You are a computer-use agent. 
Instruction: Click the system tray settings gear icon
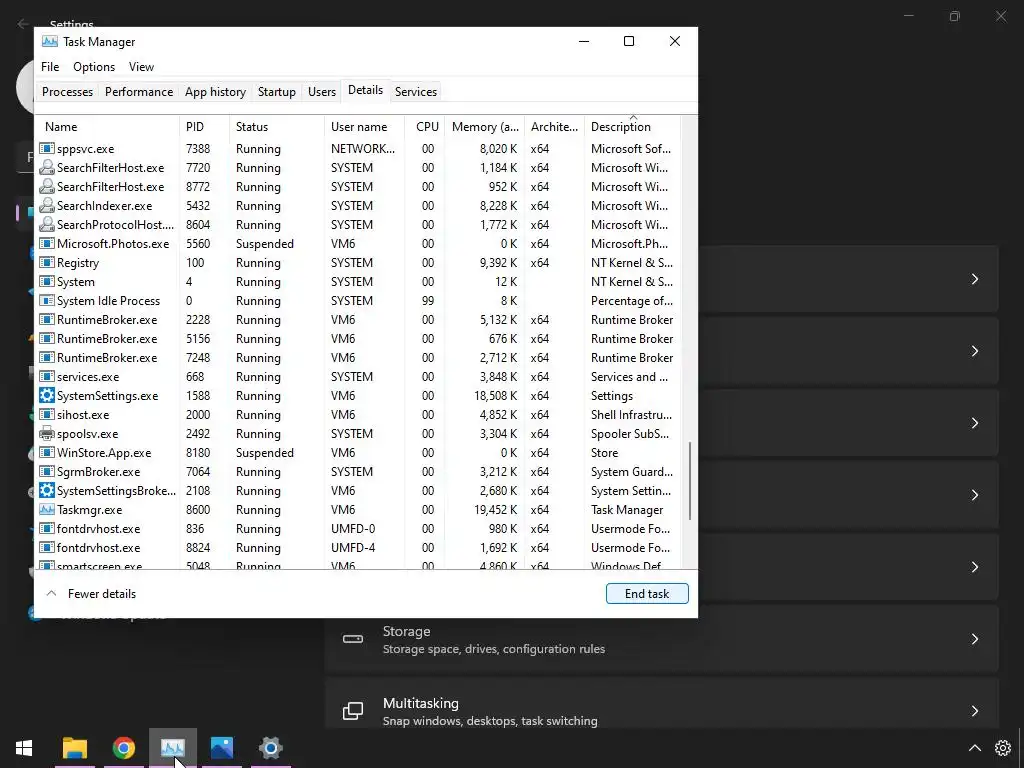pos(1003,748)
